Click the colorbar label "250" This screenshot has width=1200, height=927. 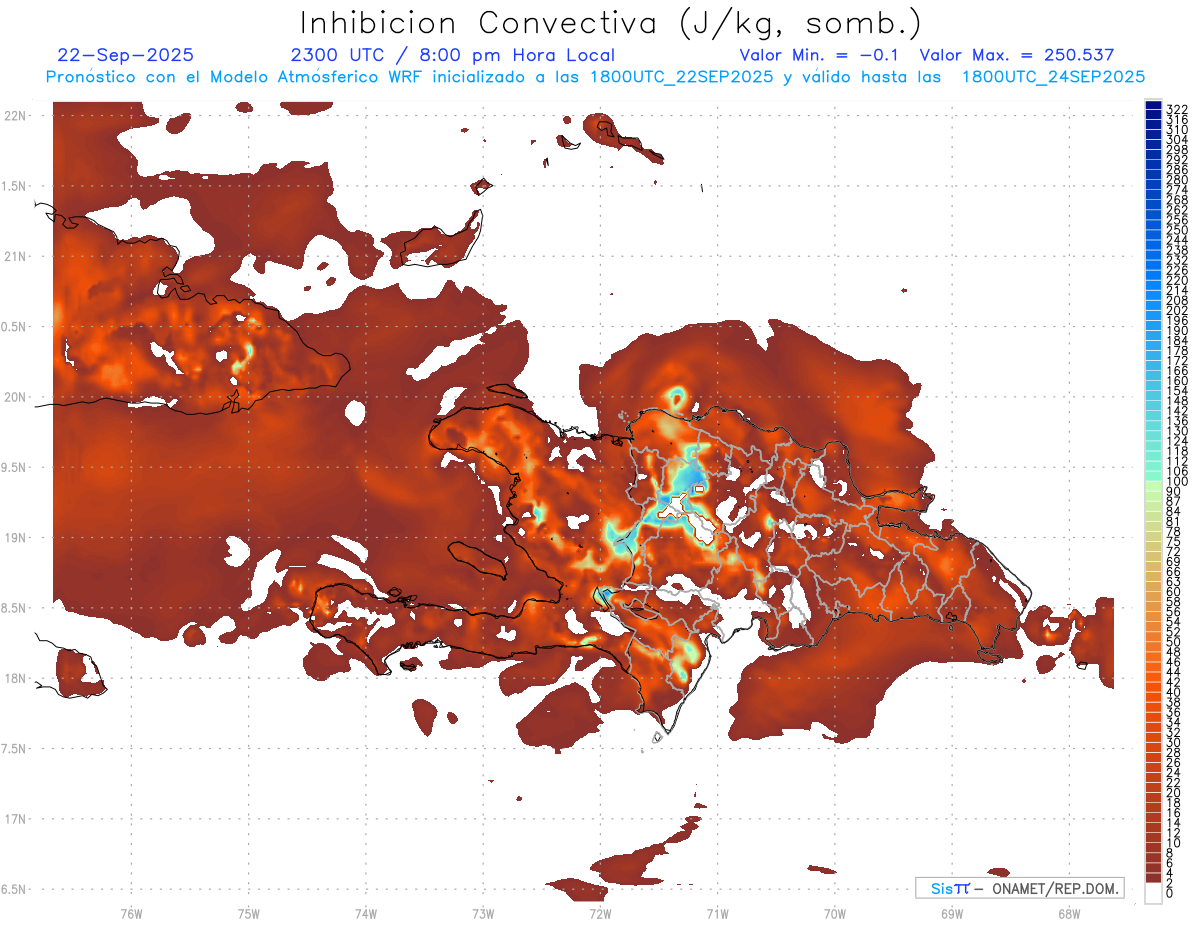(1177, 230)
